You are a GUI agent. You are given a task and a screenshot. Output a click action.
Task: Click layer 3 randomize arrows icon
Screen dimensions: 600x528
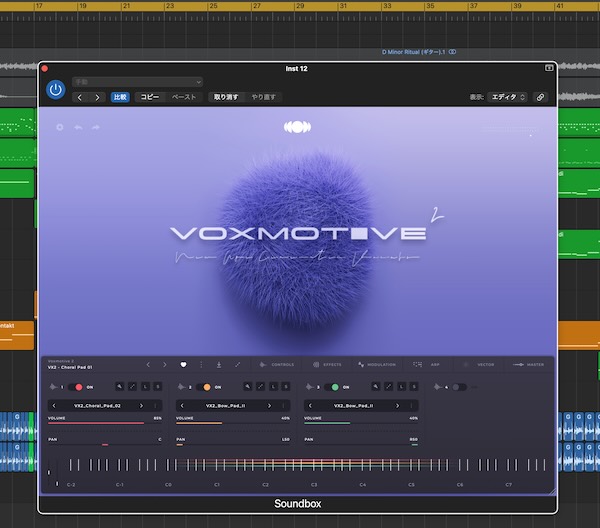coord(388,387)
